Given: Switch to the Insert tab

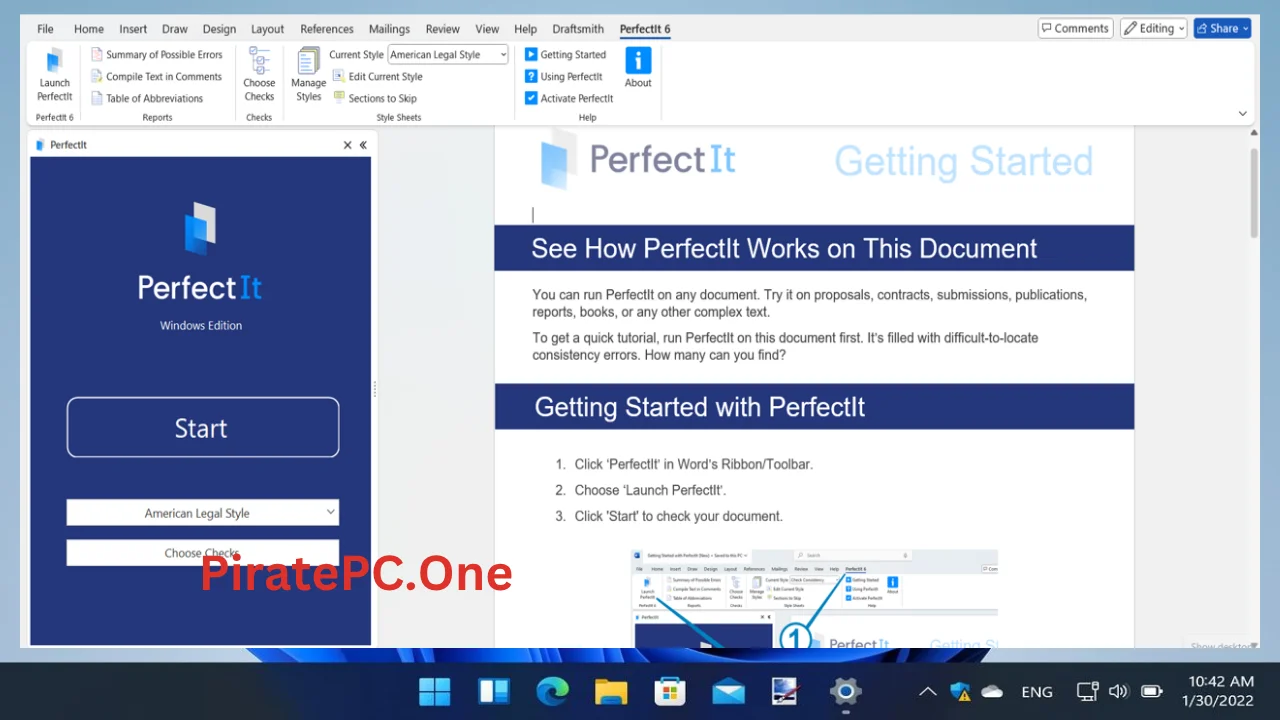Looking at the screenshot, I should pyautogui.click(x=133, y=29).
